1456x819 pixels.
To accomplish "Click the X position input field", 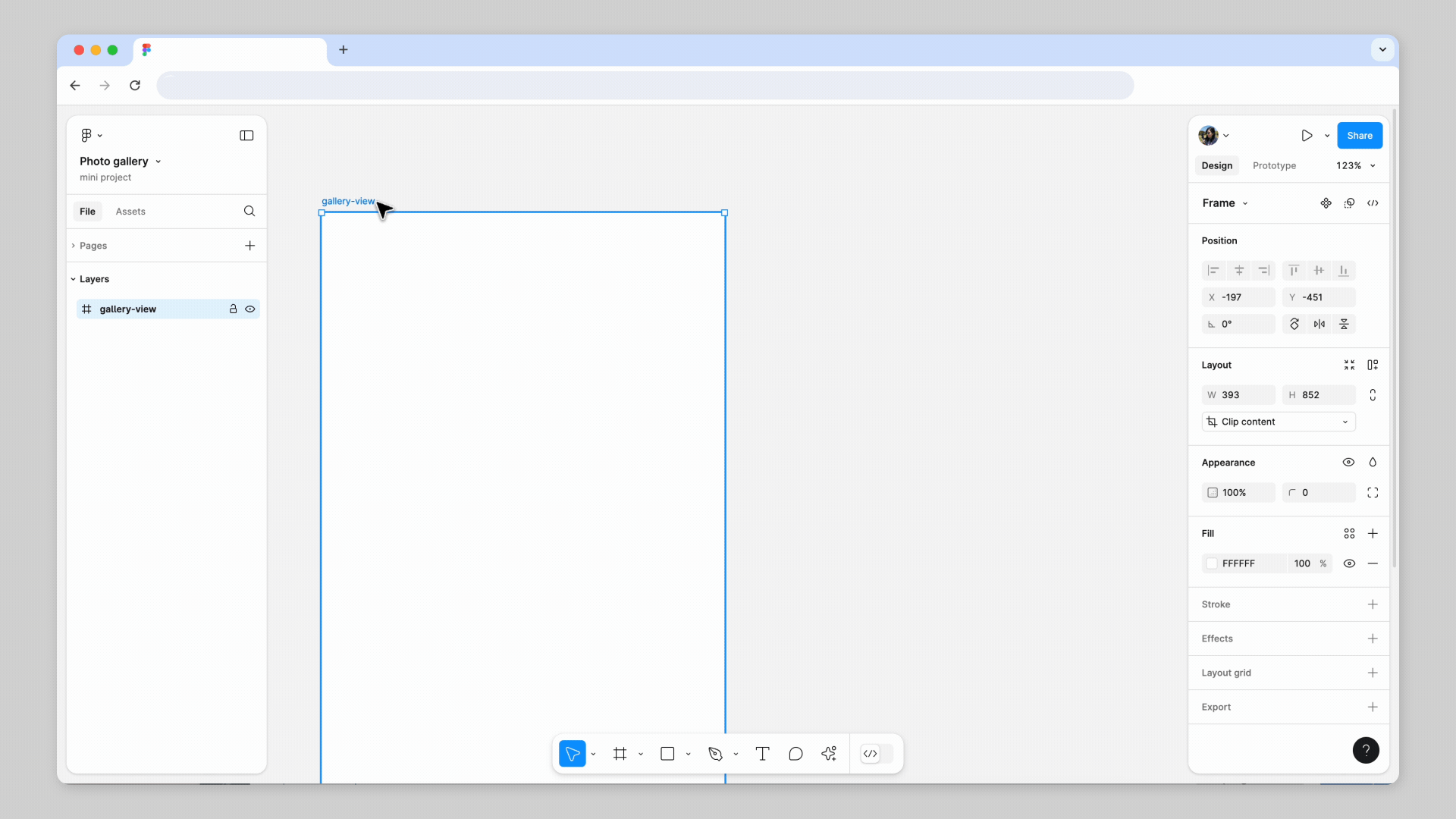I will tap(1238, 297).
